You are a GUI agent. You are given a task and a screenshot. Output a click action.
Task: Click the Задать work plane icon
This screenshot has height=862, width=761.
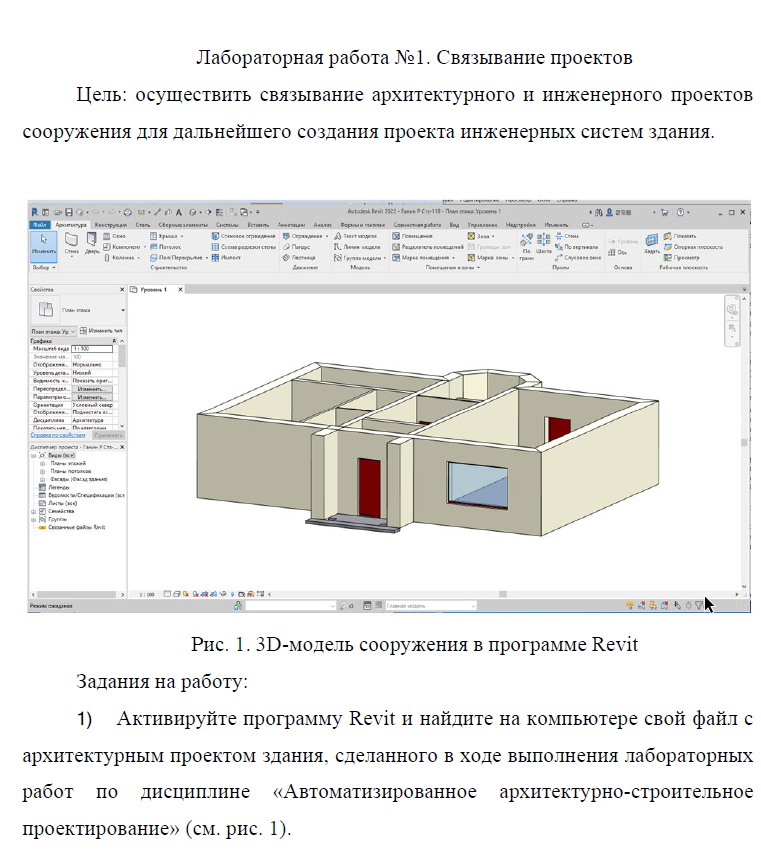(x=651, y=244)
